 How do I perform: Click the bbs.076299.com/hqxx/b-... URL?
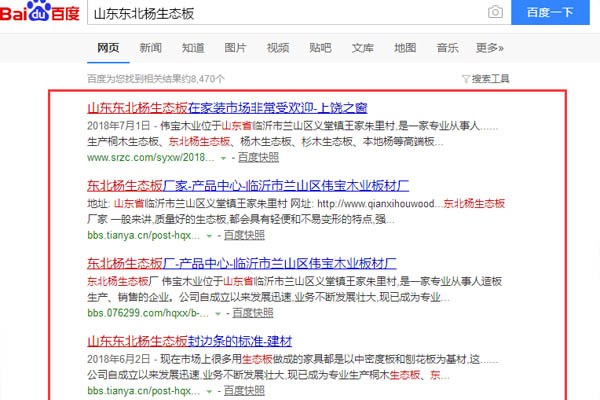point(148,313)
